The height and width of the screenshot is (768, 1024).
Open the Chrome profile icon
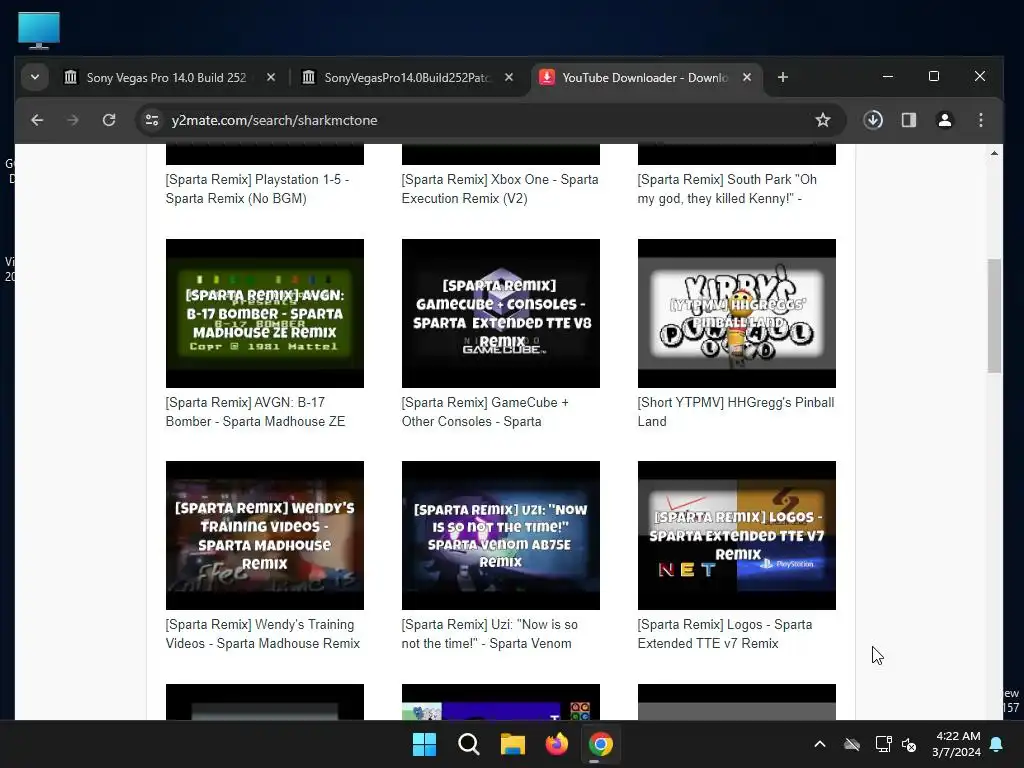pos(945,120)
